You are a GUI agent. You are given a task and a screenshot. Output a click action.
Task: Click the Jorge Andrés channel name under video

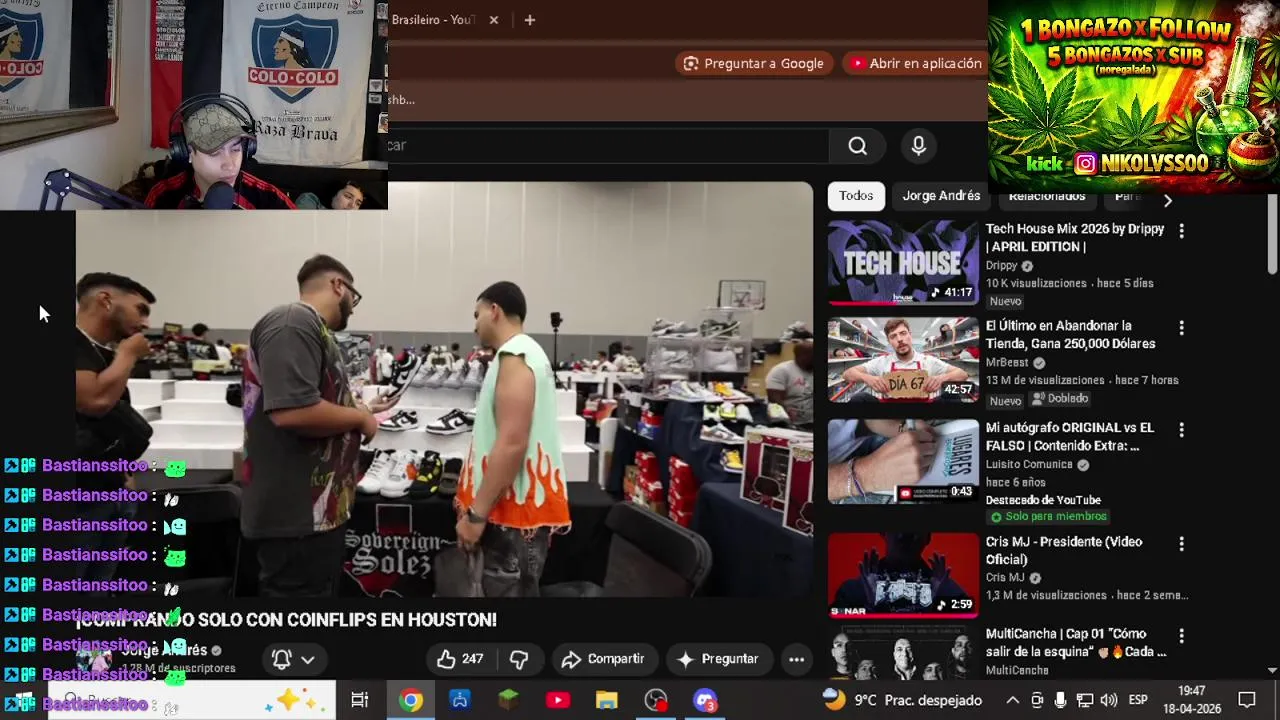tap(165, 651)
